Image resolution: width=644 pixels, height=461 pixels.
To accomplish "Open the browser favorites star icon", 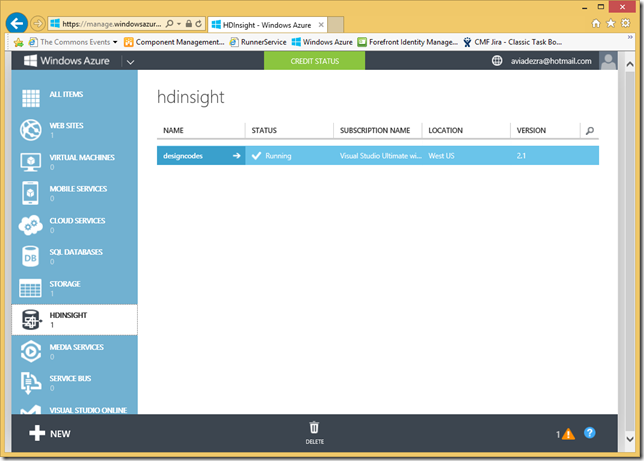I will [x=611, y=23].
